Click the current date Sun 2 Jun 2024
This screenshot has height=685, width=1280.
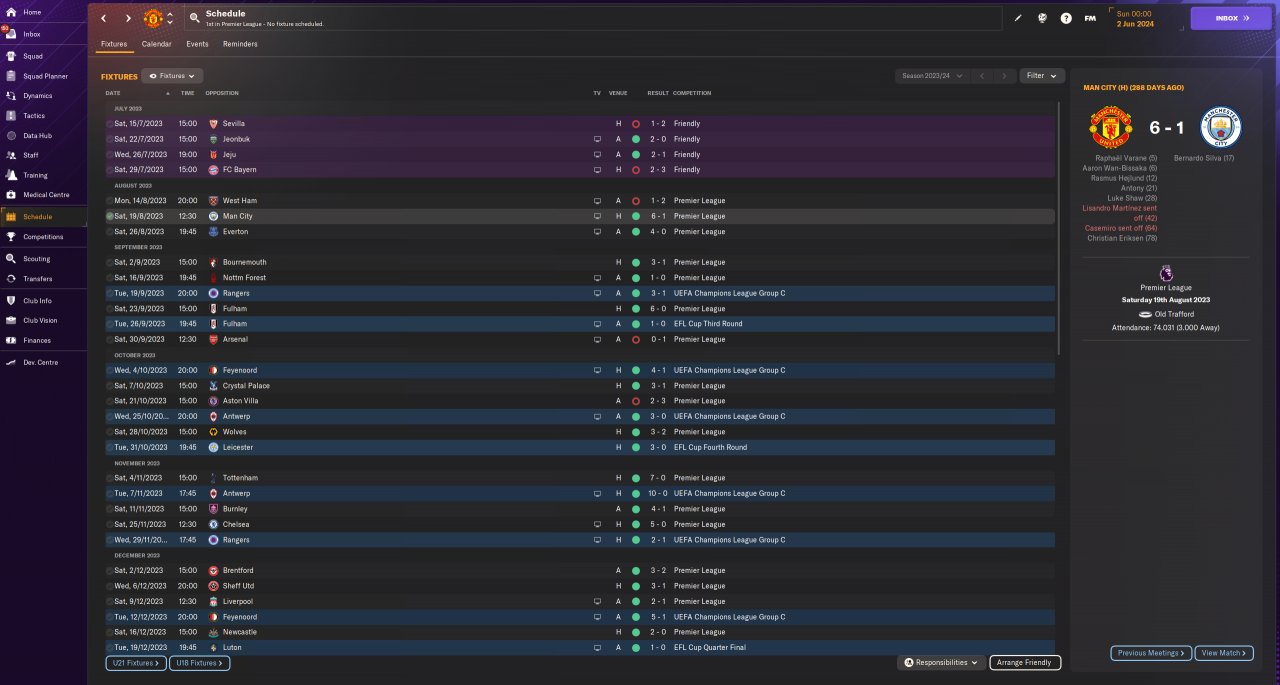coord(1134,18)
